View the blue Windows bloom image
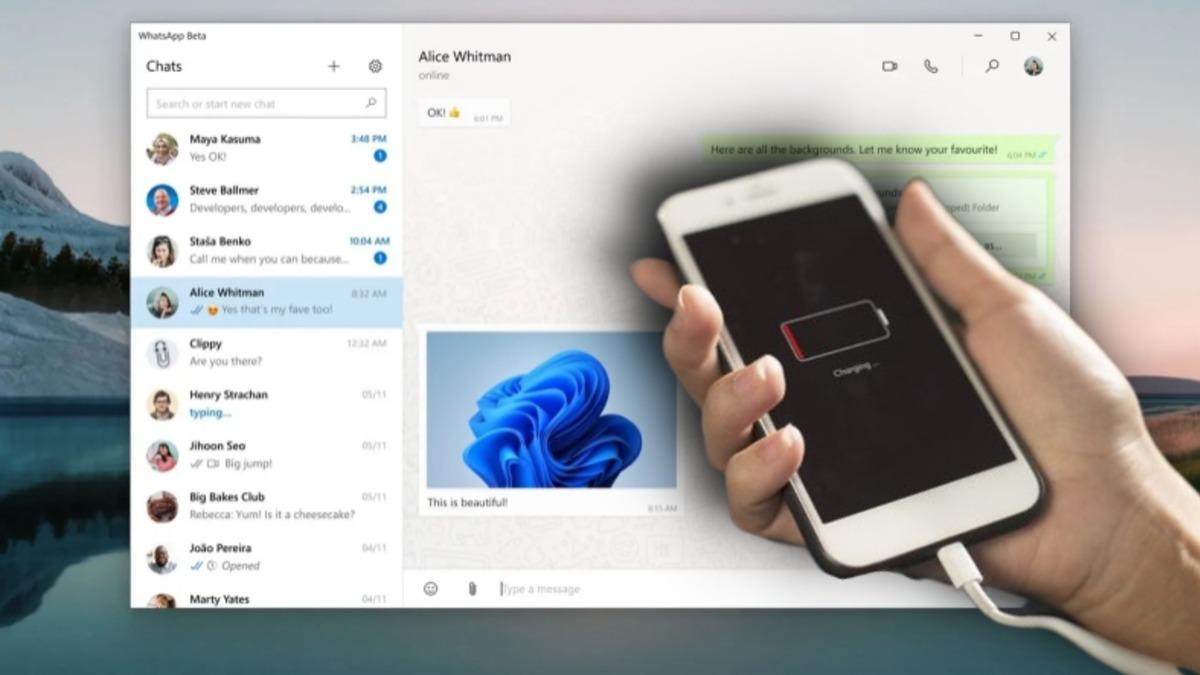This screenshot has height=675, width=1200. click(x=551, y=410)
